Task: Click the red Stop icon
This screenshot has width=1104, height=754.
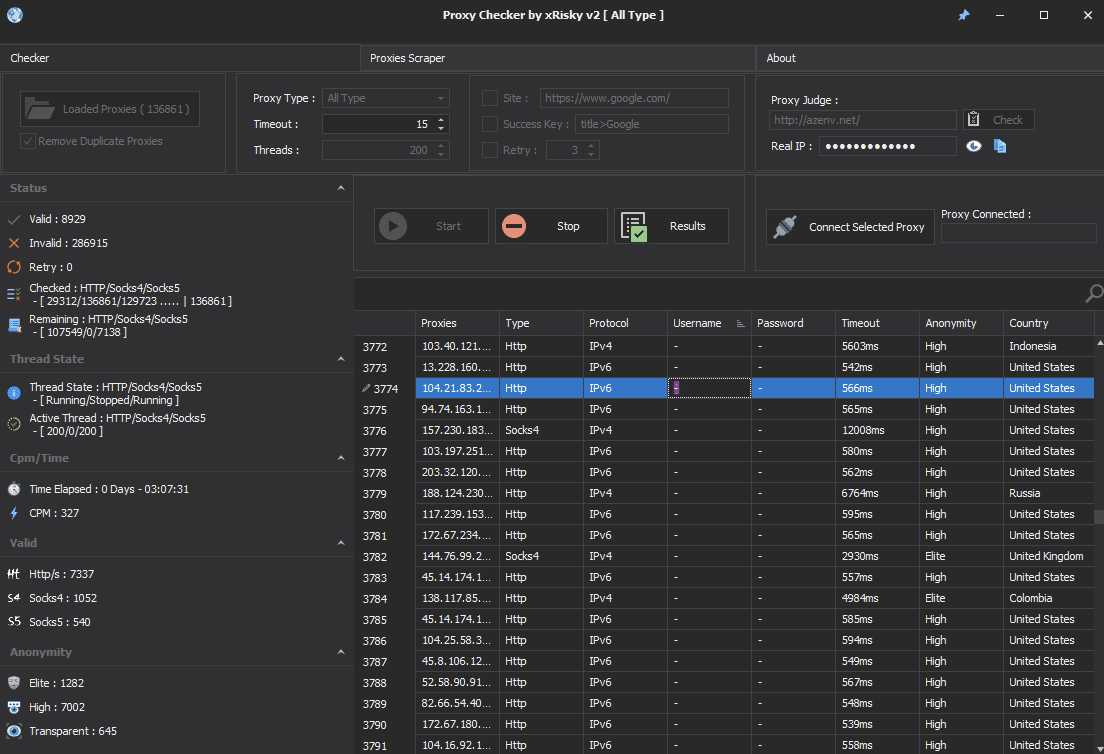Action: pos(514,226)
